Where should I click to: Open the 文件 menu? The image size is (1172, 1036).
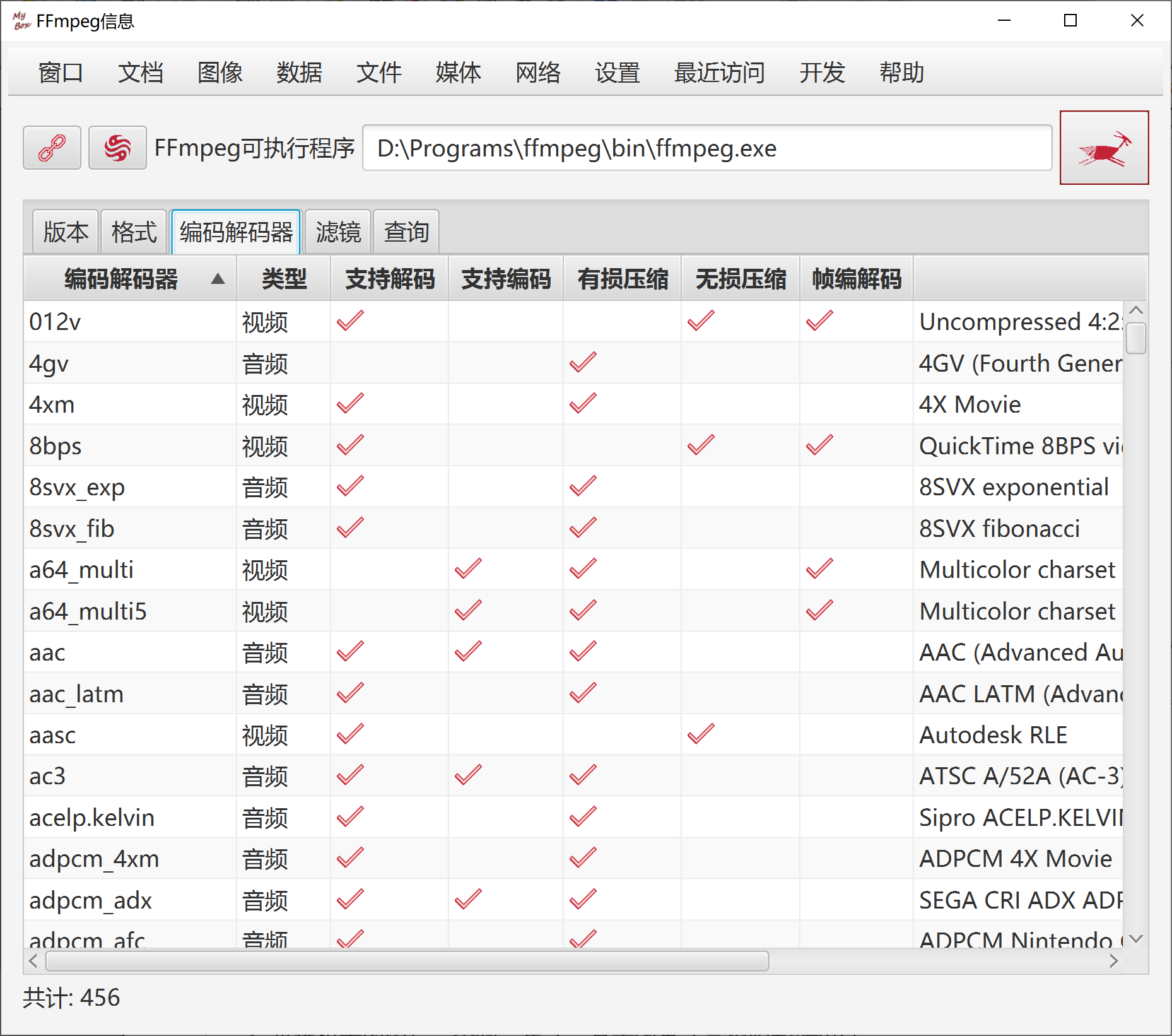pyautogui.click(x=378, y=73)
